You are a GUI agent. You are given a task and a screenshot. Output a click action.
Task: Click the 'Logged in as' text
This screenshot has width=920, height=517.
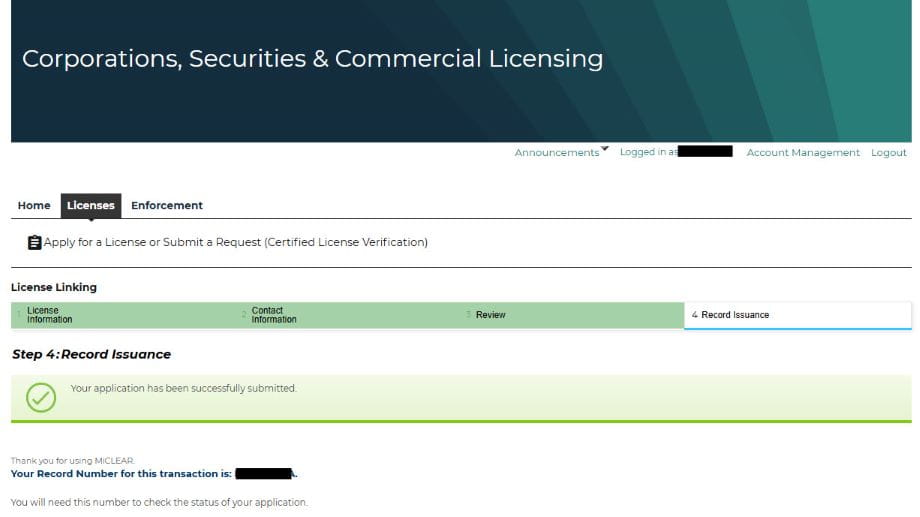click(x=648, y=152)
